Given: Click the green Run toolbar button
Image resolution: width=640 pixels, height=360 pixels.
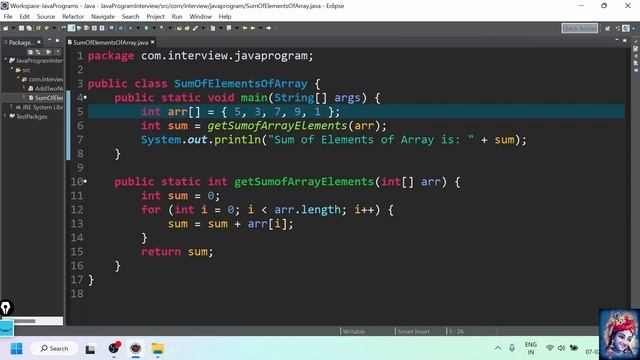Looking at the screenshot, I should (x=146, y=28).
